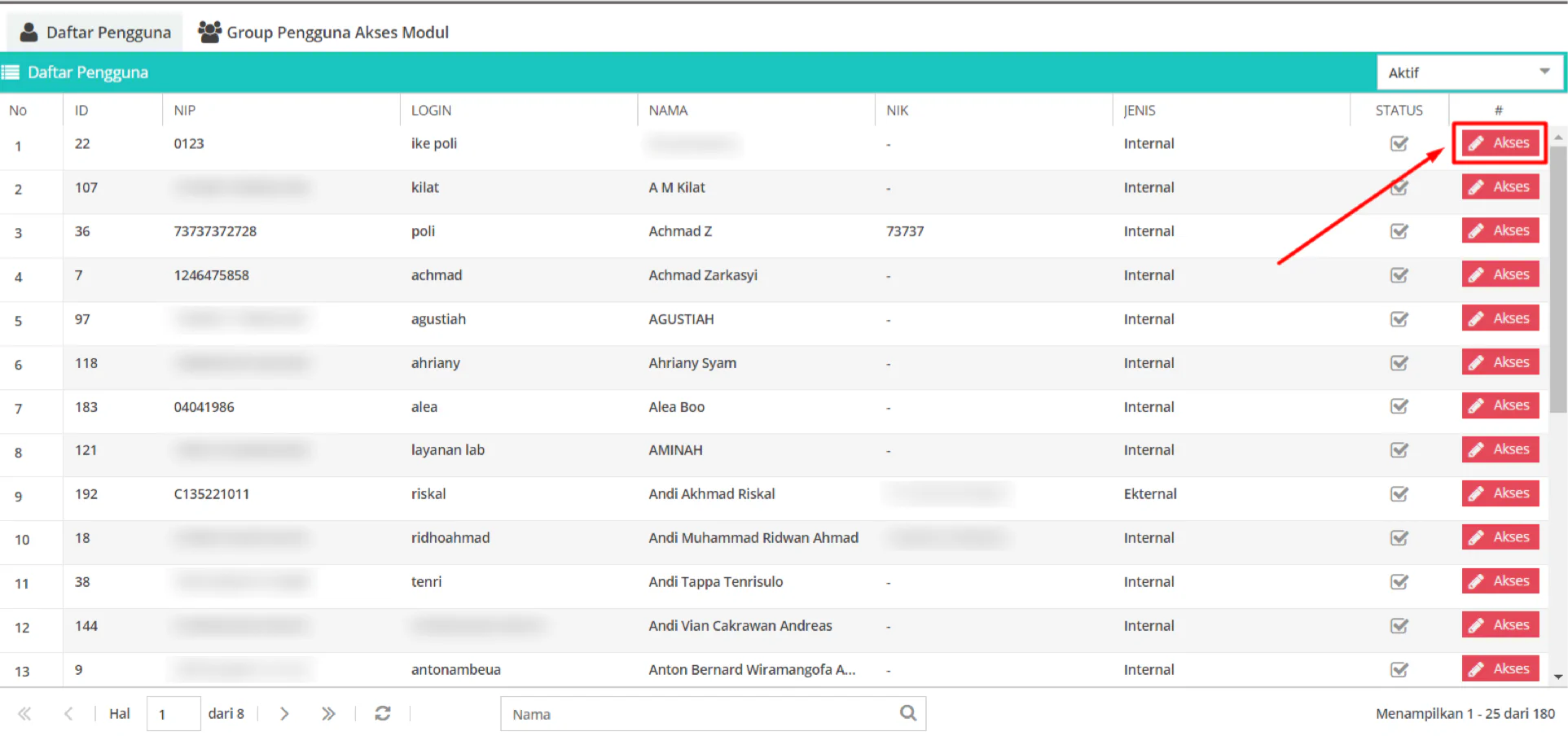
Task: Open Akses for Andi Akhmad Riskal
Action: [x=1500, y=493]
